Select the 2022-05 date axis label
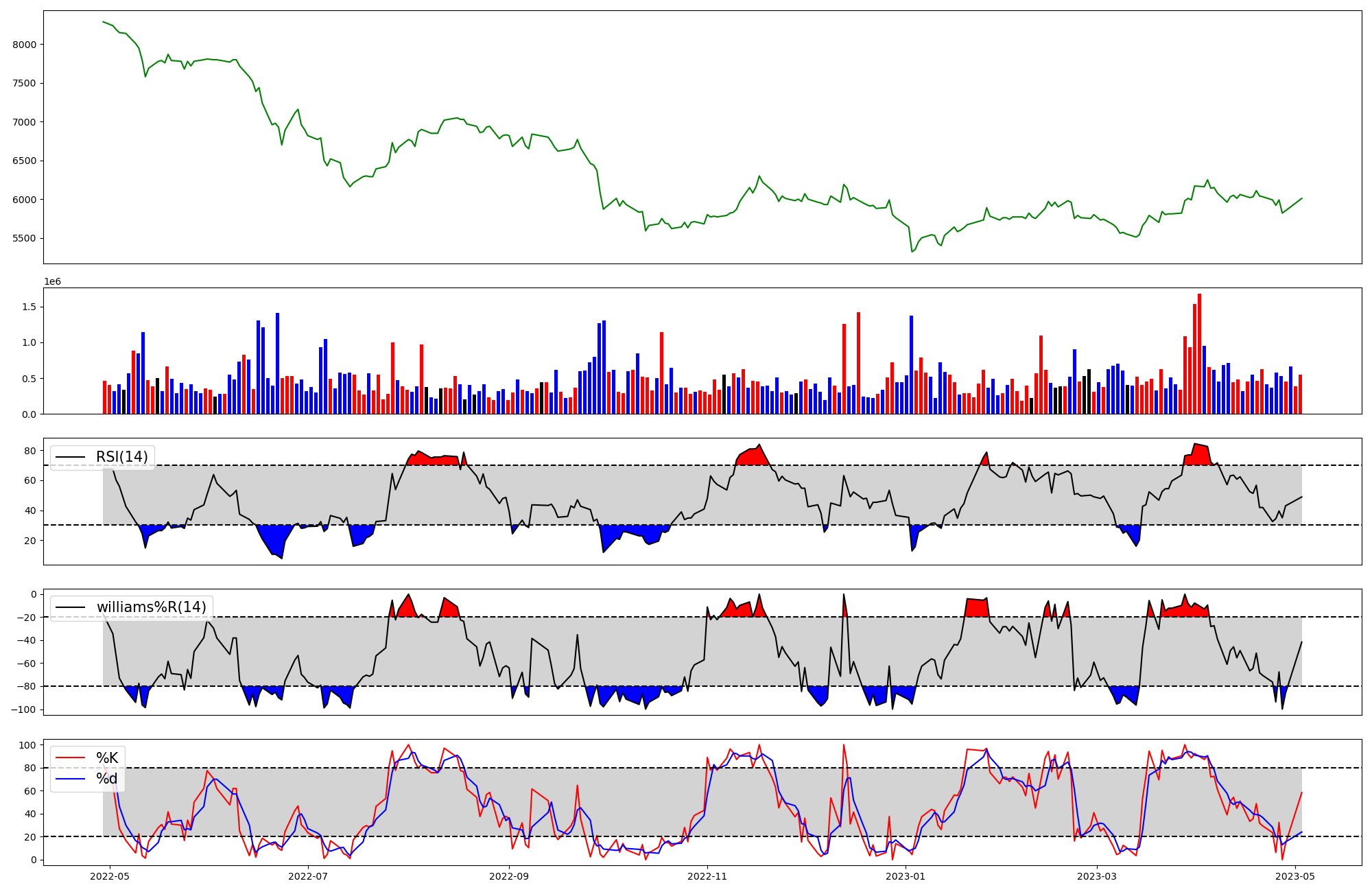The height and width of the screenshot is (892, 1372). coord(110,876)
